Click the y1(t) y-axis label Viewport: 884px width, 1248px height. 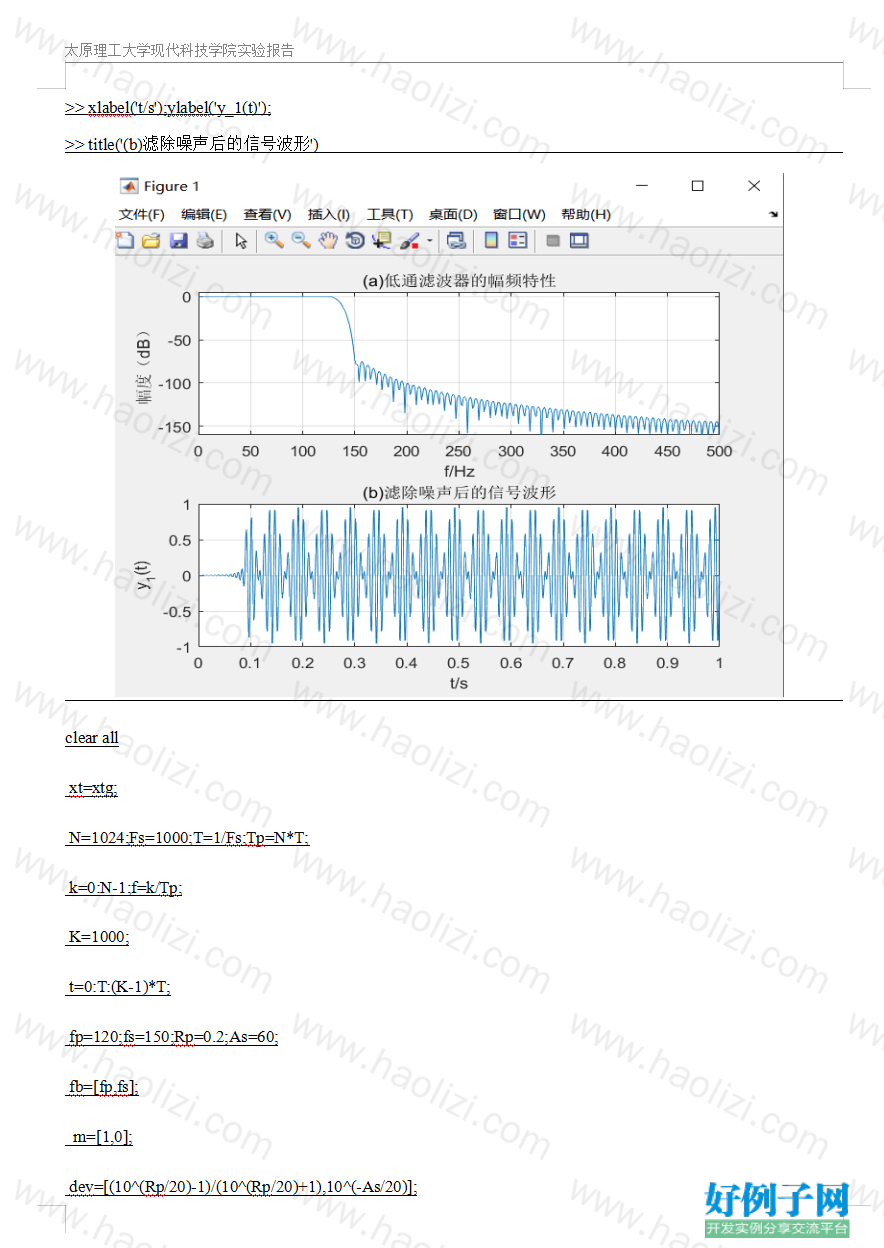145,575
